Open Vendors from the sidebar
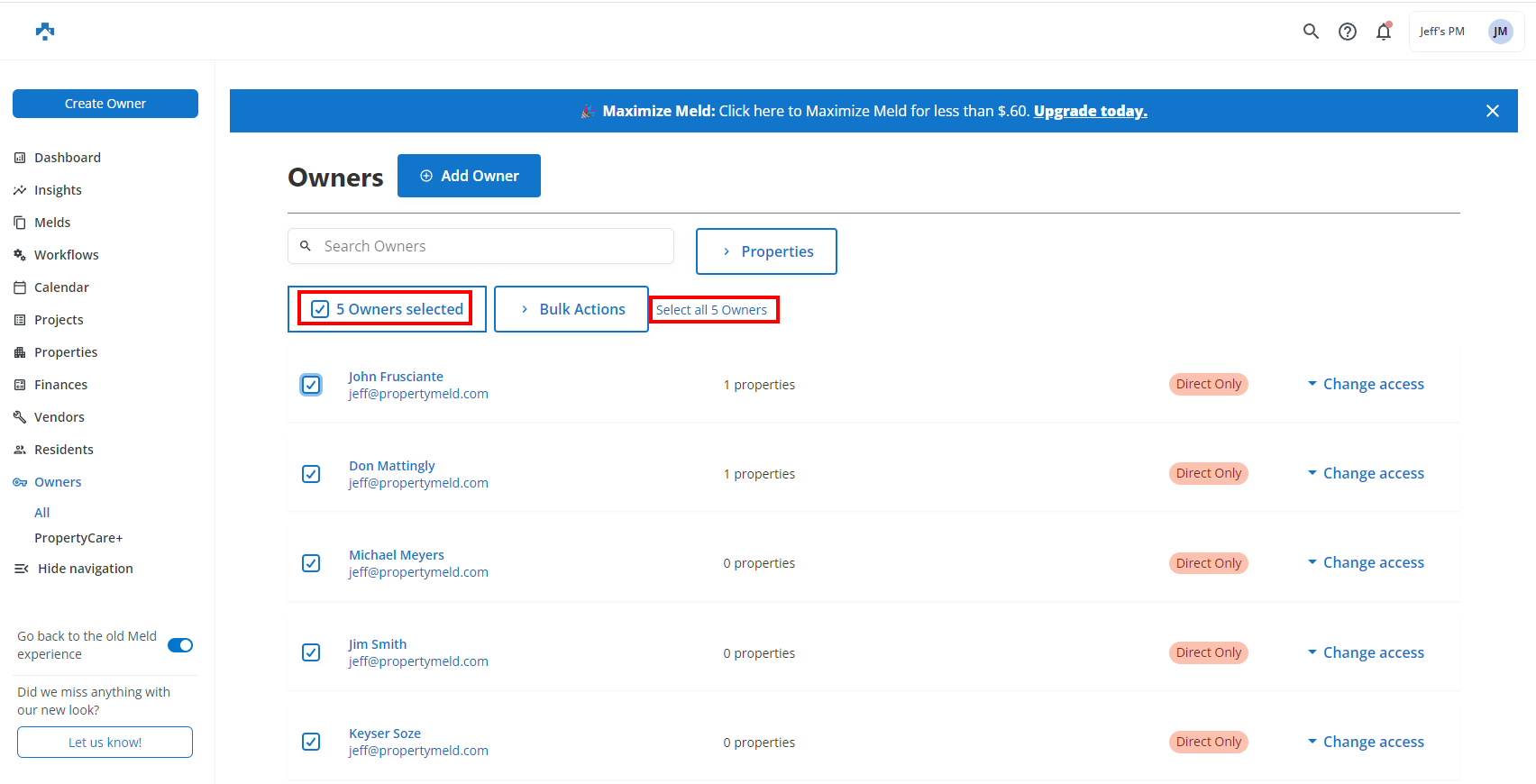Image resolution: width=1536 pixels, height=784 pixels. pos(59,417)
